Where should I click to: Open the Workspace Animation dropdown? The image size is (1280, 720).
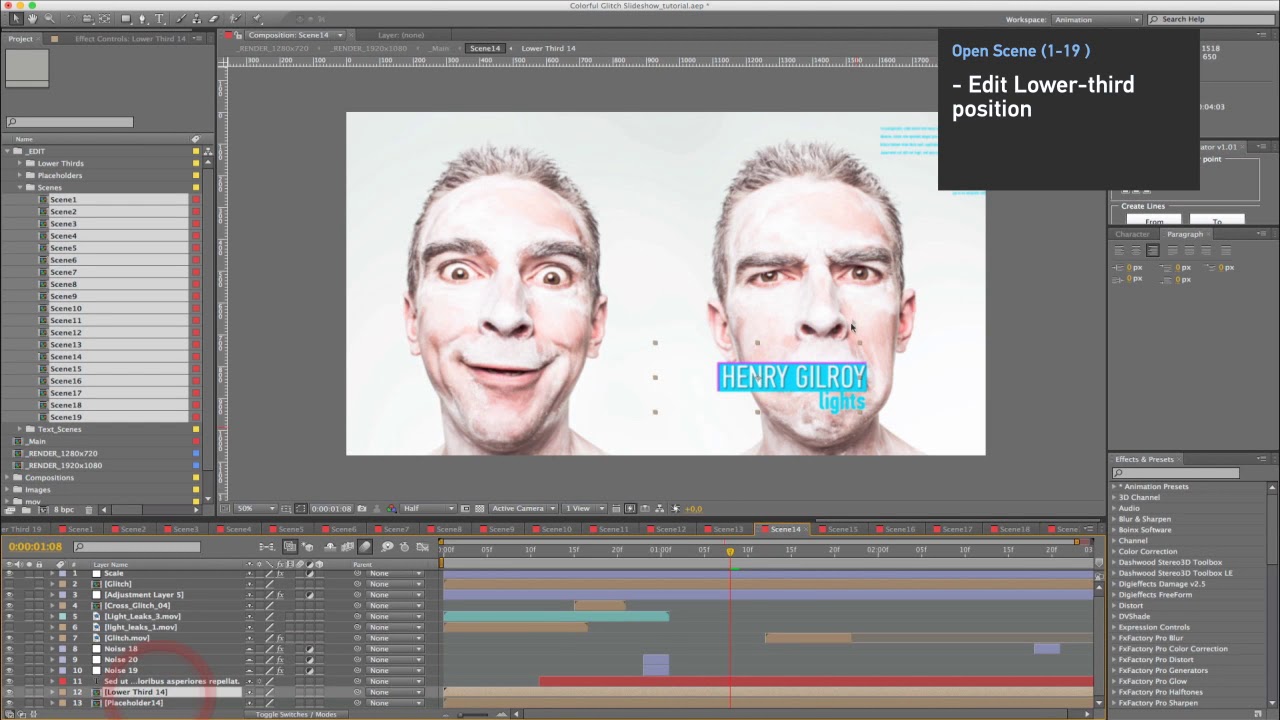[x=1096, y=20]
